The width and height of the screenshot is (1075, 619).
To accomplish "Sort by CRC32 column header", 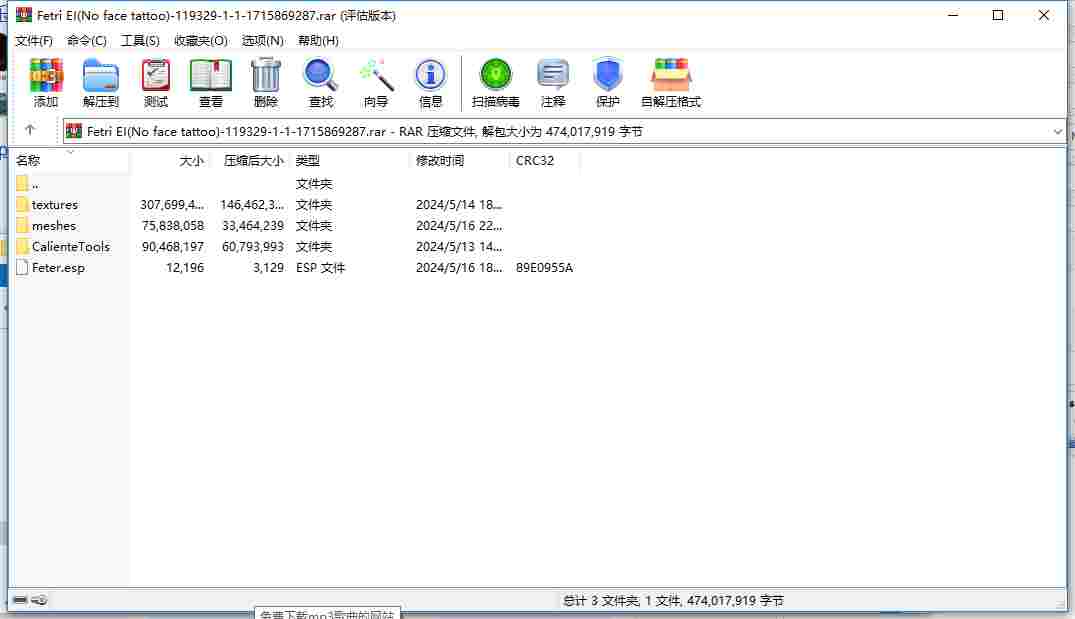I will [x=535, y=160].
